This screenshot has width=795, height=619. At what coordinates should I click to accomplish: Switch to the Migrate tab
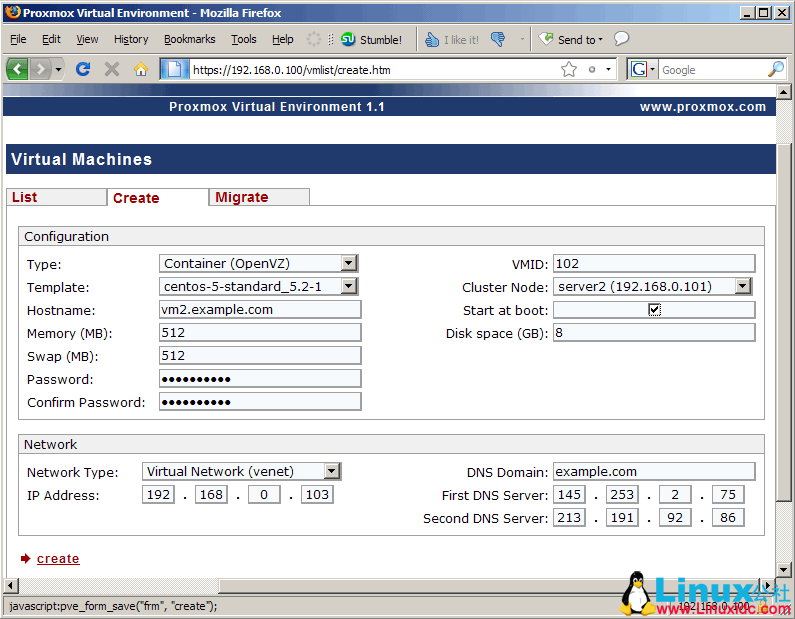(x=242, y=197)
